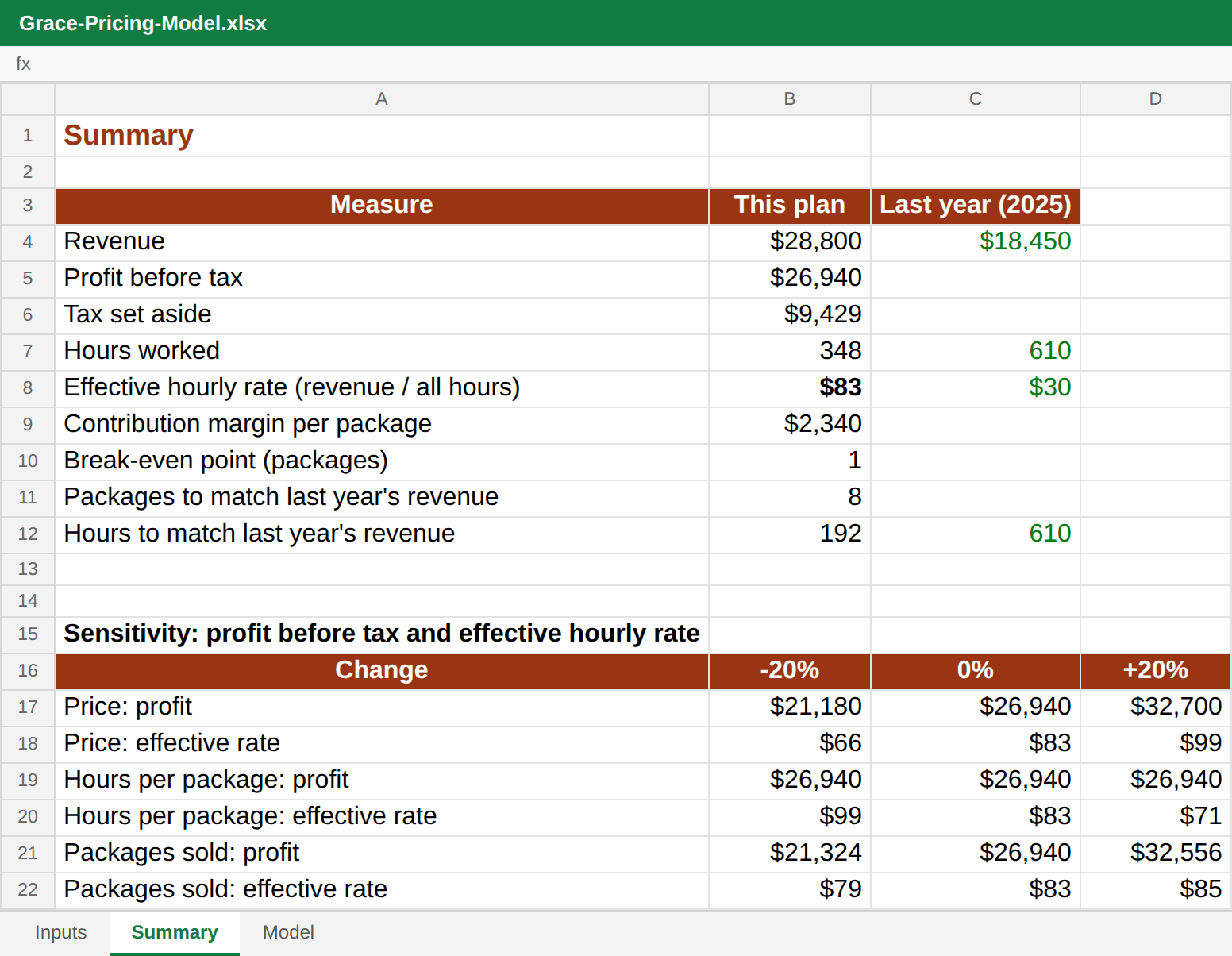The image size is (1232, 956).
Task: Switch to the Inputs sheet tab
Action: pyautogui.click(x=60, y=932)
